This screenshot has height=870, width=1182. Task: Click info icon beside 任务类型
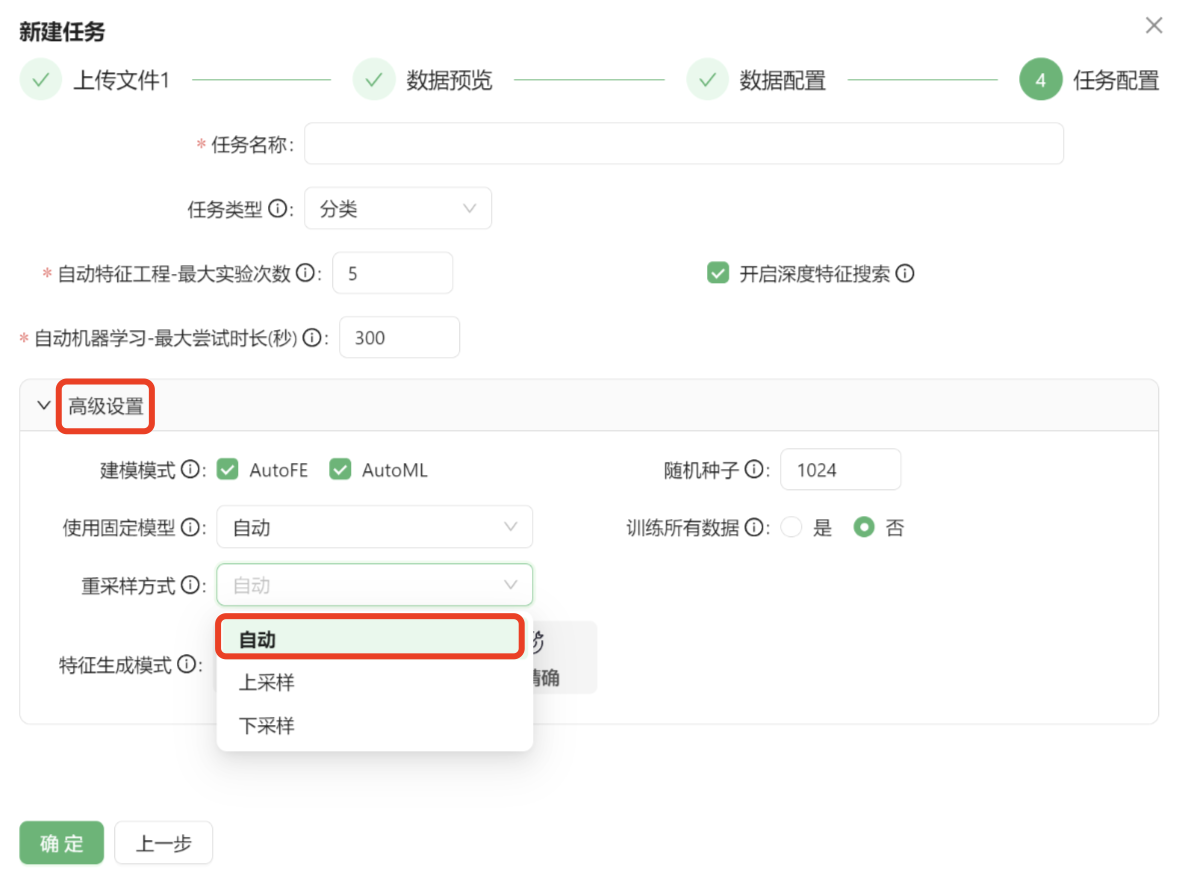coord(278,209)
